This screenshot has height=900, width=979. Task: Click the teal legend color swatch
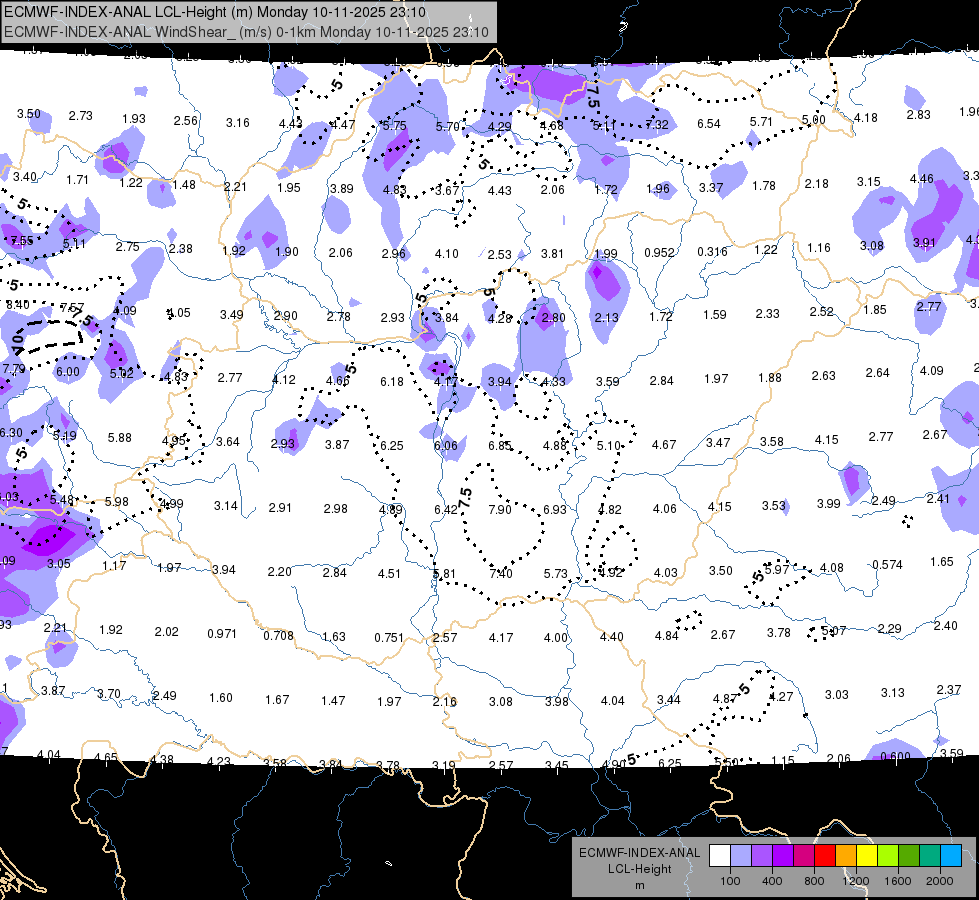[x=930, y=856]
